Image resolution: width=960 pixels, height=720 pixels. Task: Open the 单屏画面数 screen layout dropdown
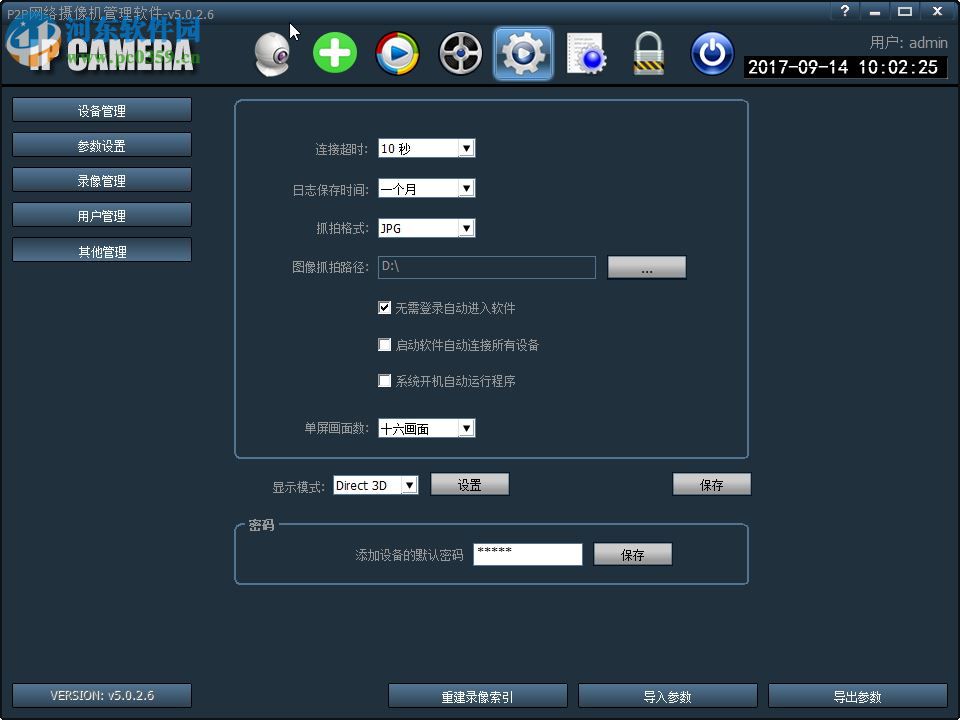click(466, 427)
